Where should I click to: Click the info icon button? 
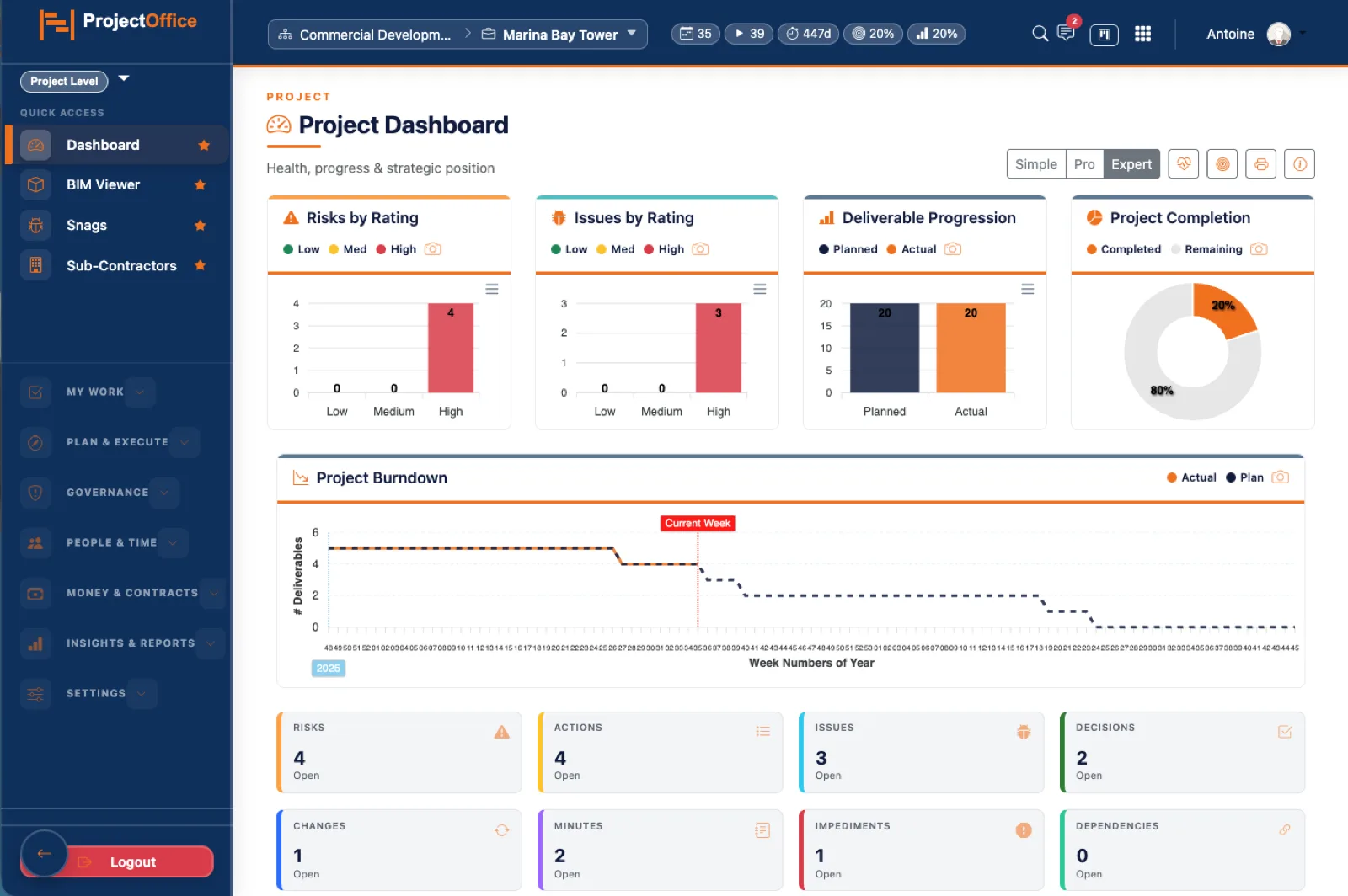pyautogui.click(x=1300, y=164)
